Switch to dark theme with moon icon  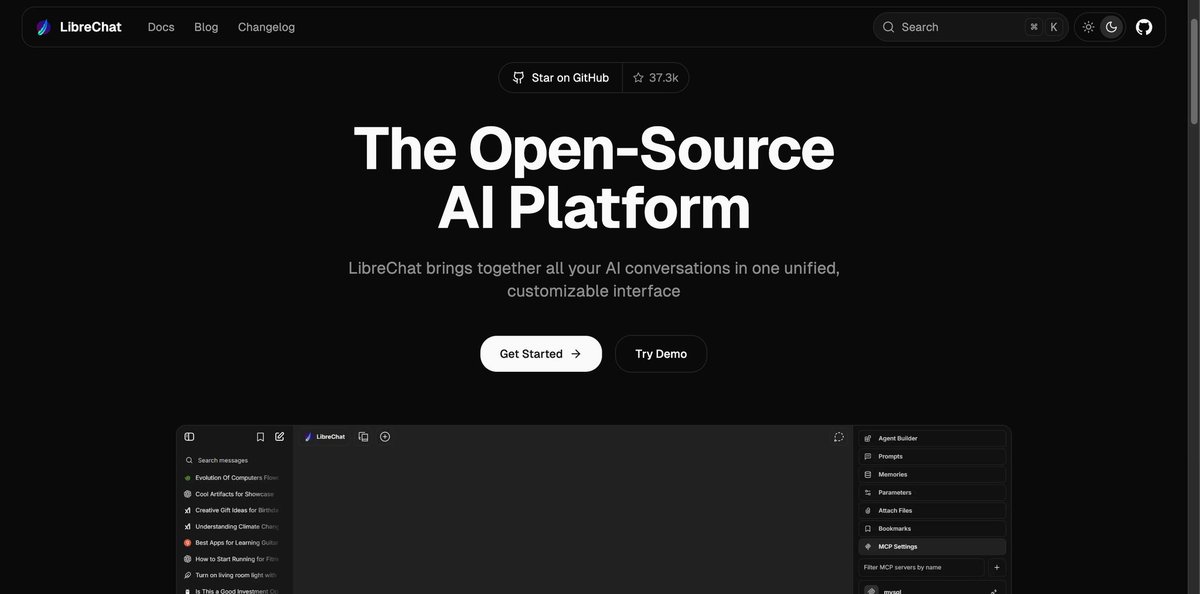1111,27
